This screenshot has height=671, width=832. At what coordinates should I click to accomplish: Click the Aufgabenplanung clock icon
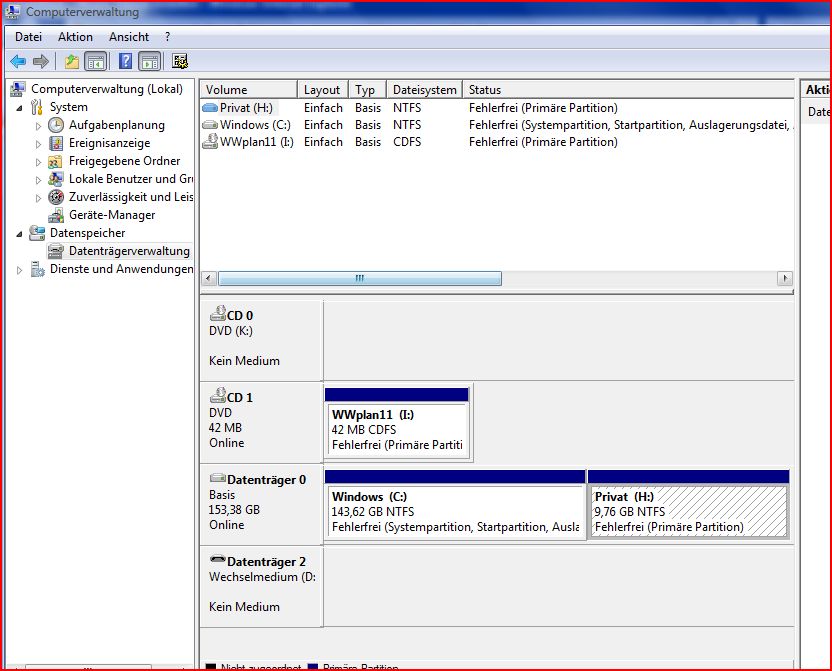tap(56, 125)
